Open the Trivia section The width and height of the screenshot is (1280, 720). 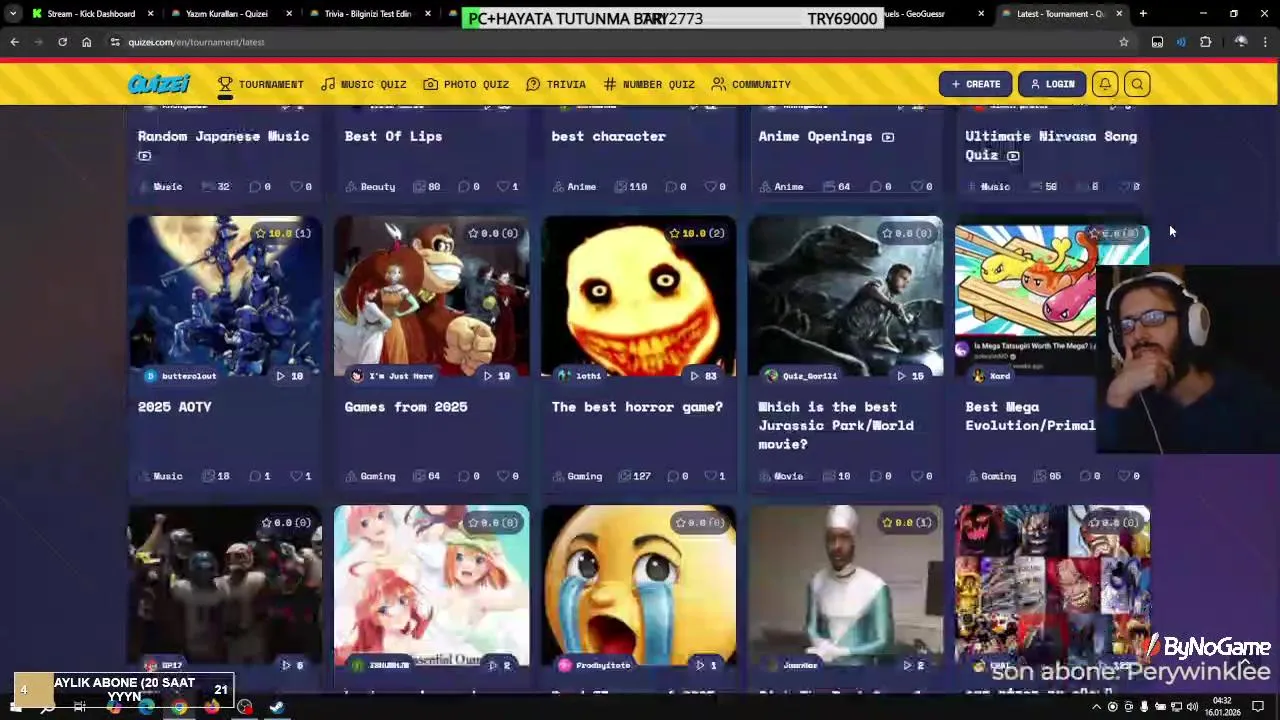pos(556,84)
